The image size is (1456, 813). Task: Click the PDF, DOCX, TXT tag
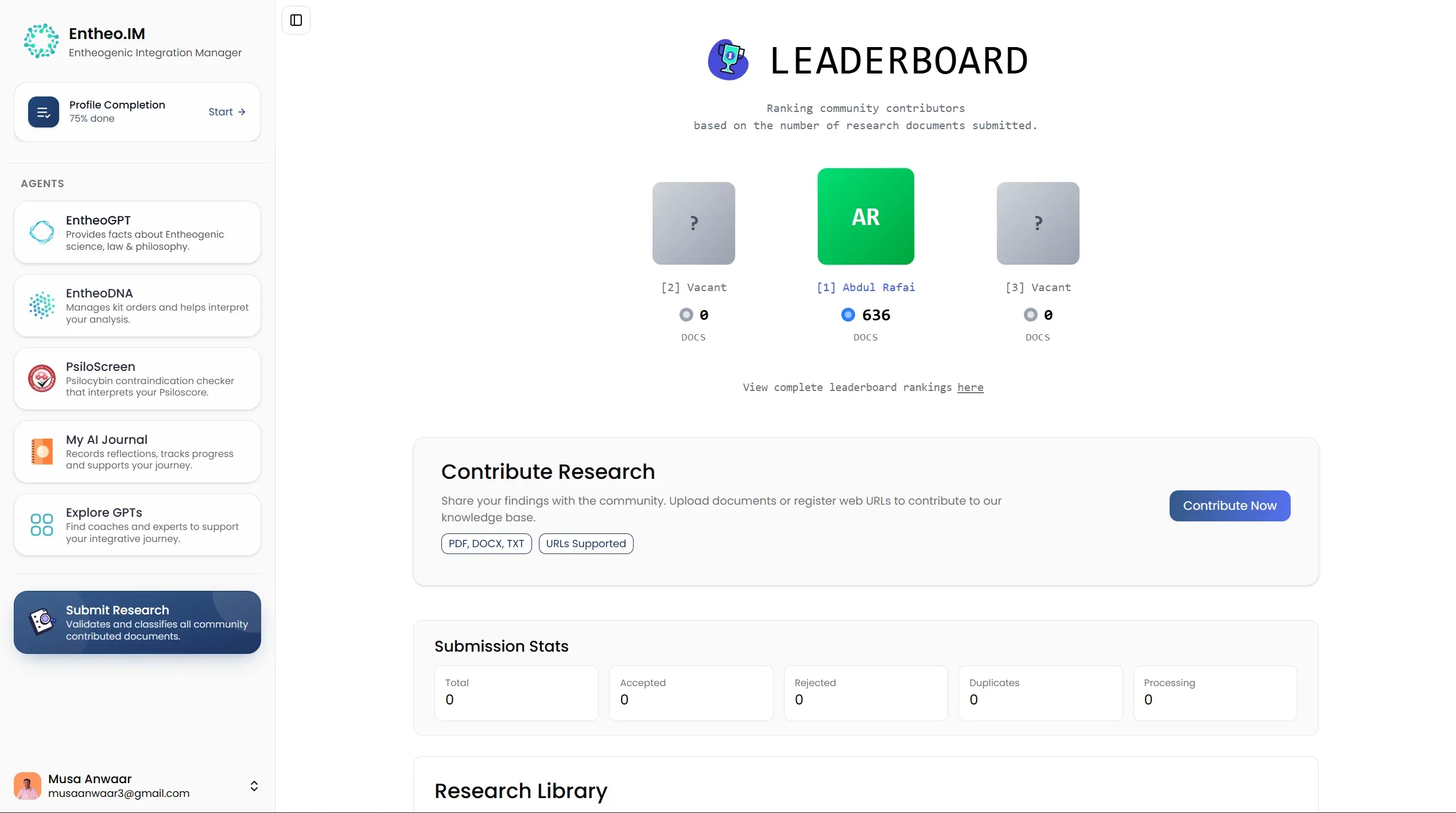pos(486,544)
